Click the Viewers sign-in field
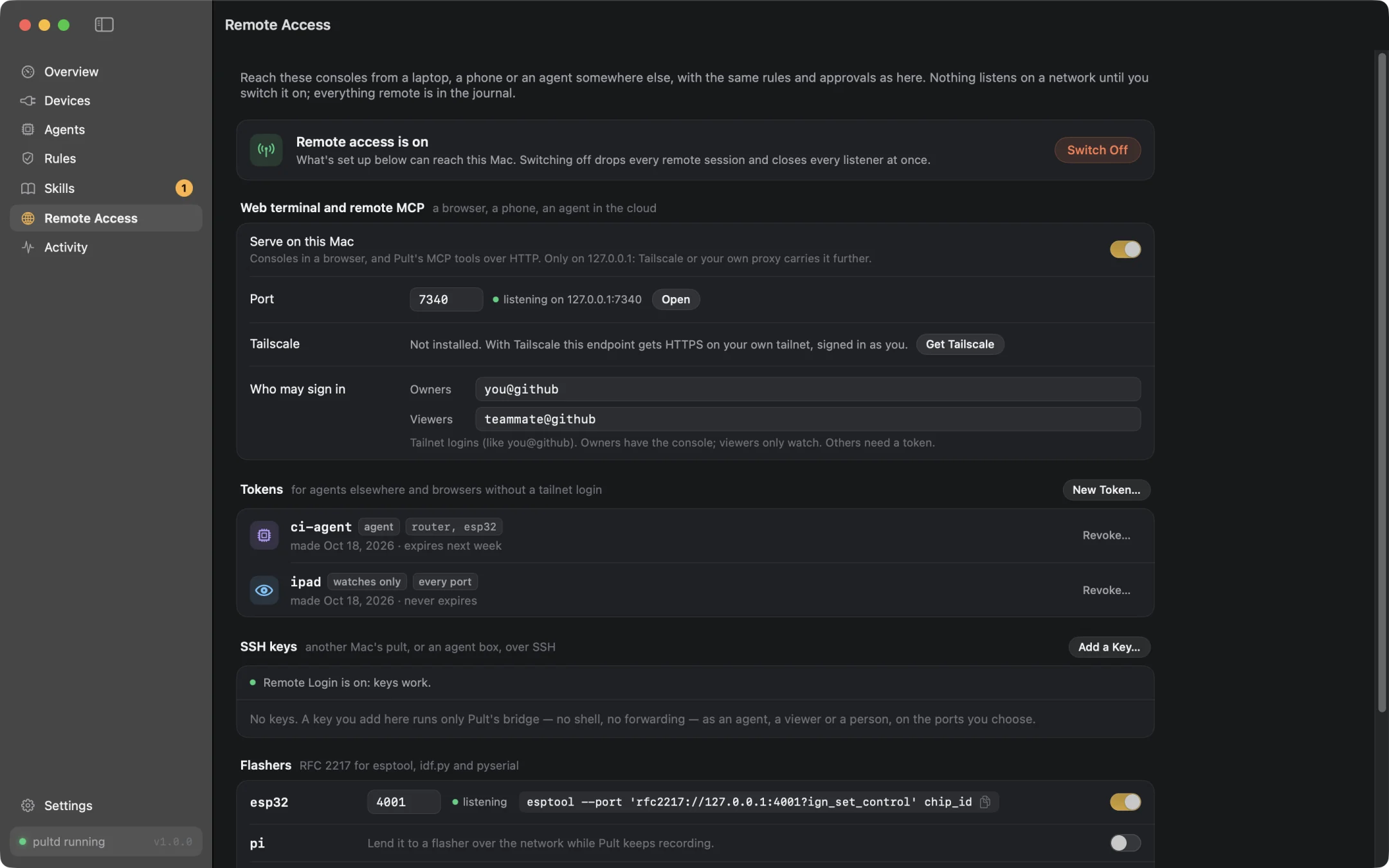1389x868 pixels. click(808, 419)
